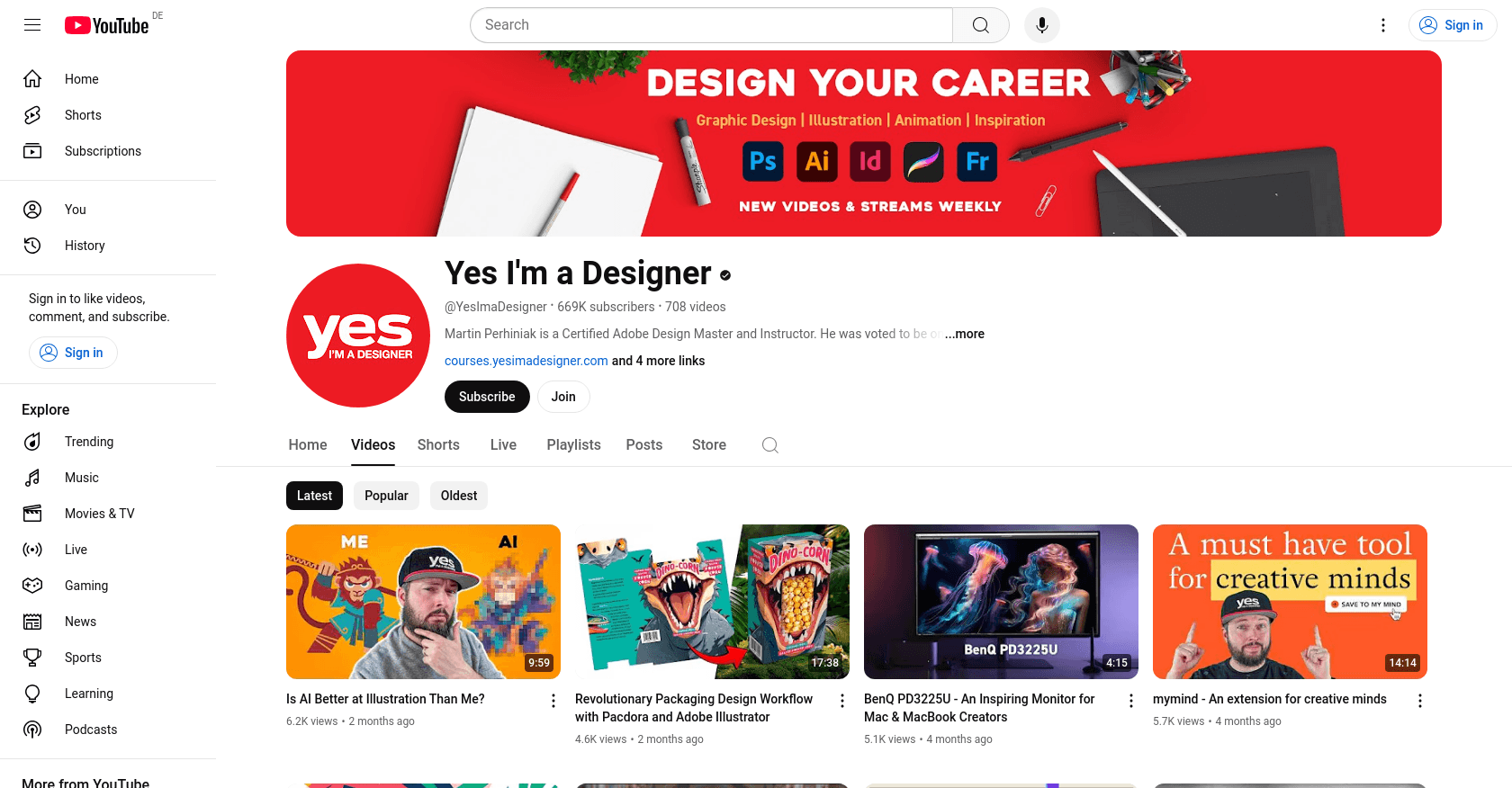Search within channel using magnifier icon
Screen dimensions: 1512x788
point(770,445)
